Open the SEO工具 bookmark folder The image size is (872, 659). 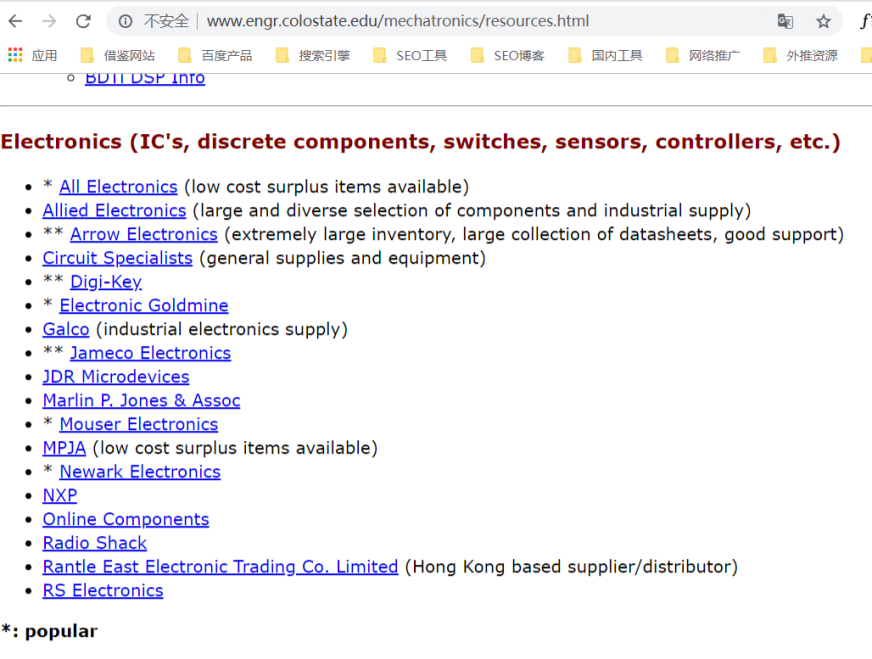[x=410, y=55]
